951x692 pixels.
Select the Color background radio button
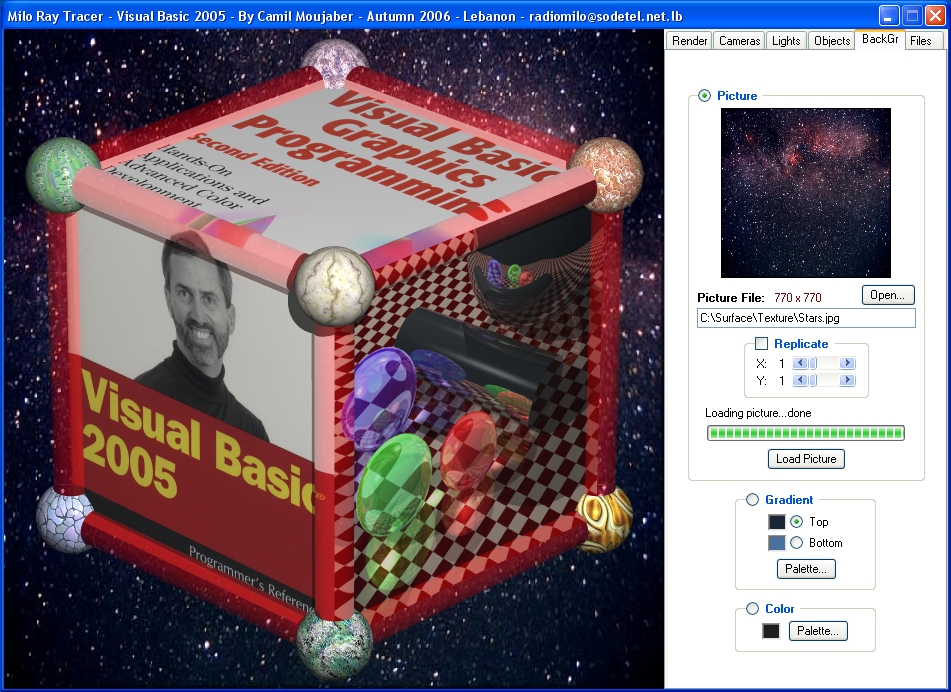pos(753,608)
